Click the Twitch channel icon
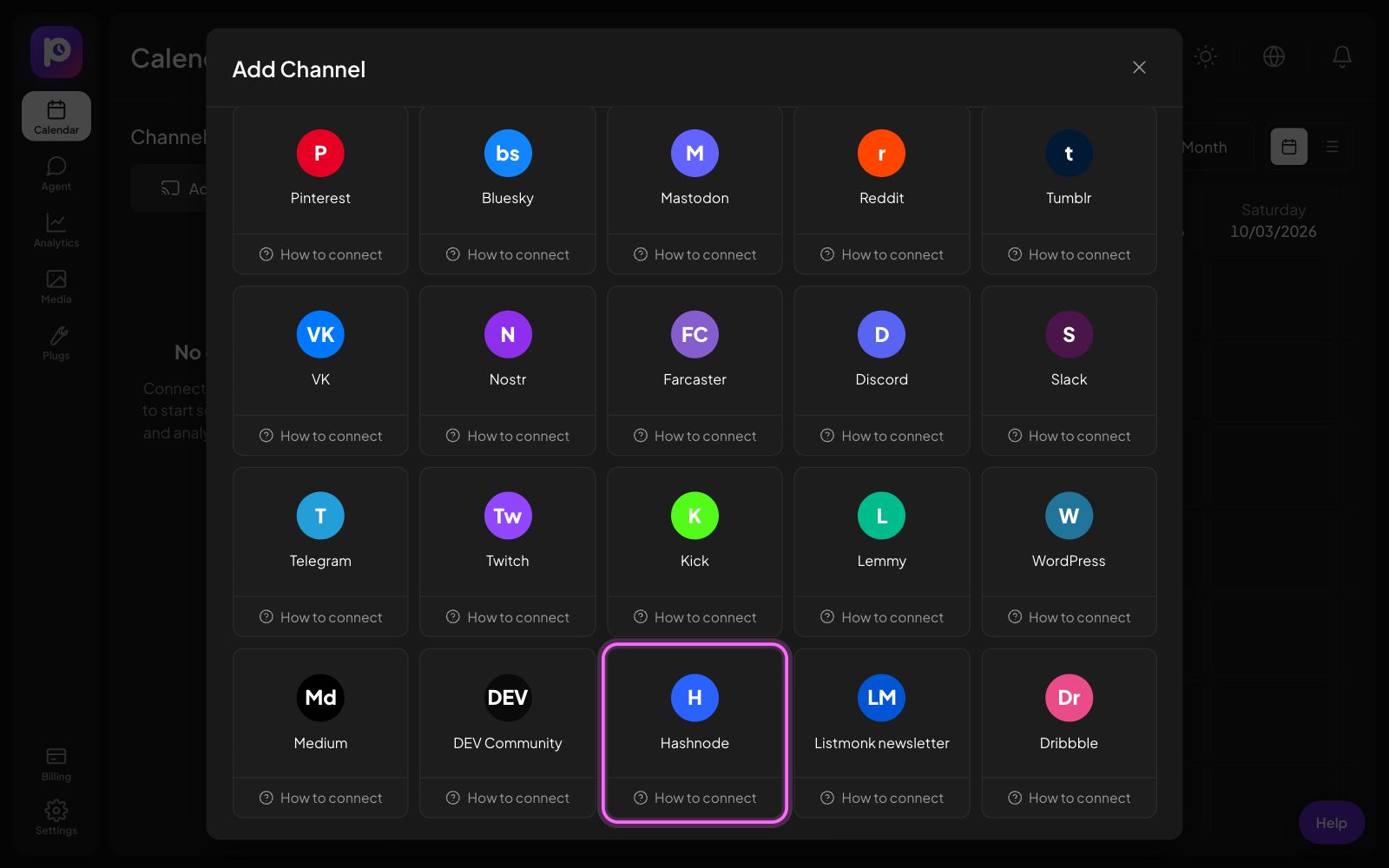The image size is (1389, 868). tap(508, 516)
